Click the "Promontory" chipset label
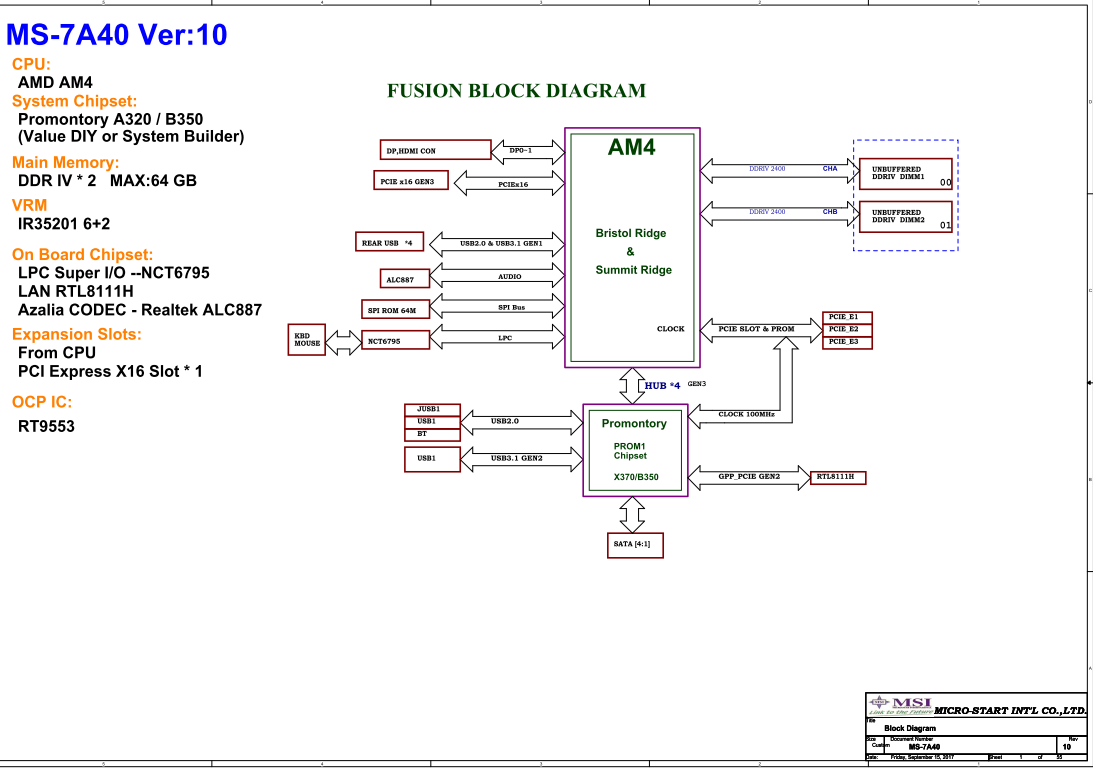The image size is (1093, 768). [x=634, y=424]
